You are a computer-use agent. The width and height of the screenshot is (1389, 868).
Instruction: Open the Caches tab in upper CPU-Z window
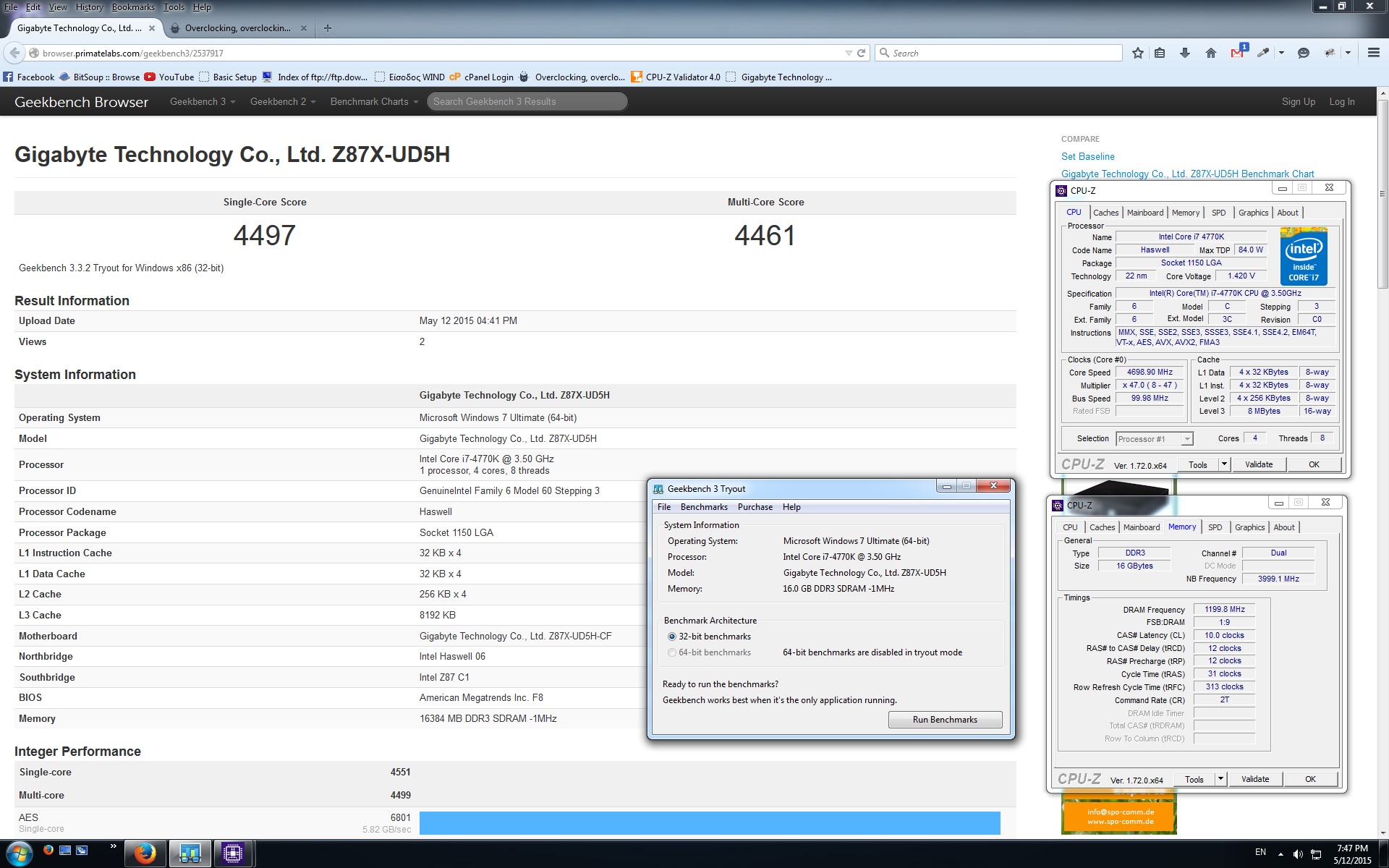(x=1105, y=213)
